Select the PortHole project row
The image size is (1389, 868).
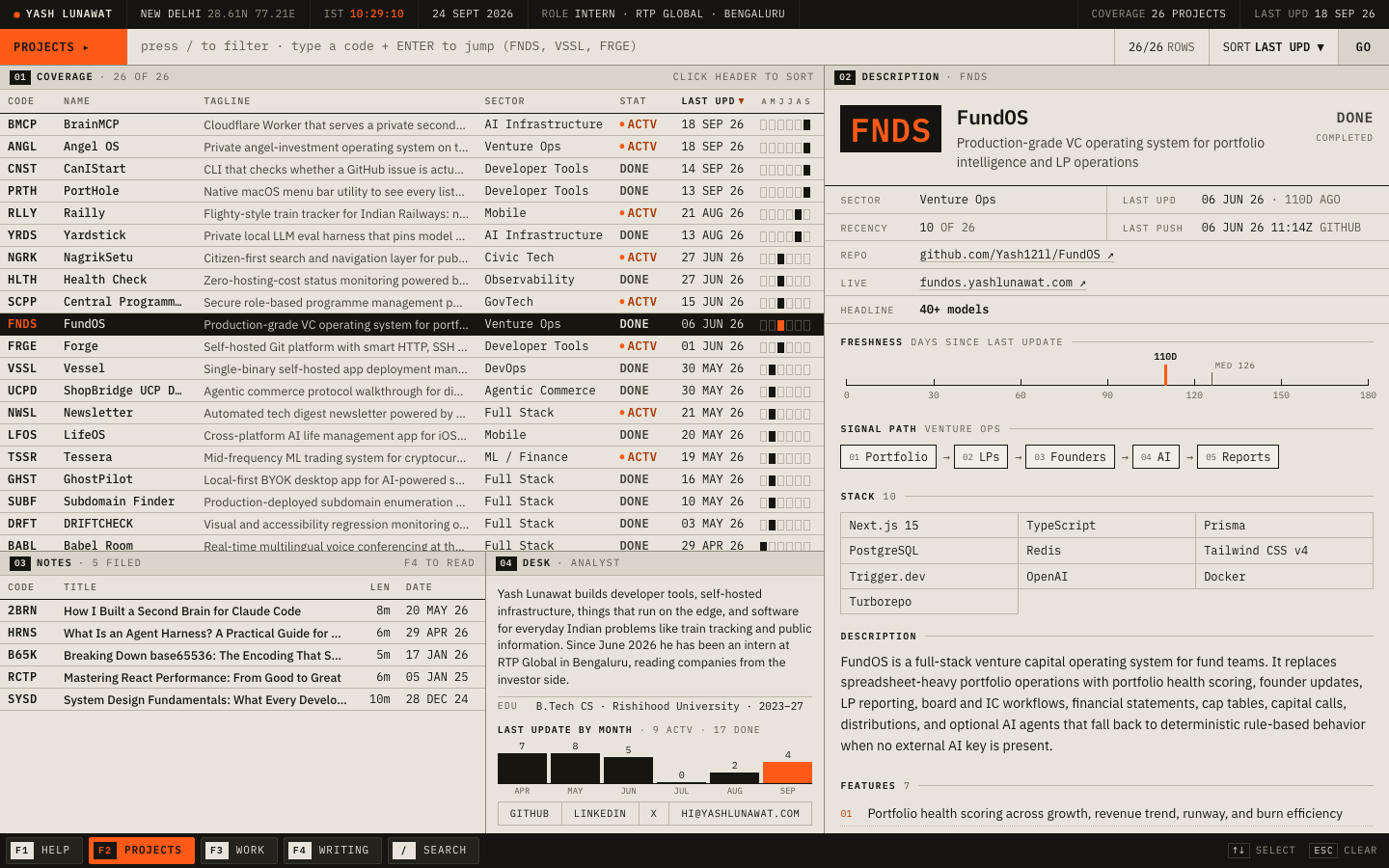click(x=412, y=191)
